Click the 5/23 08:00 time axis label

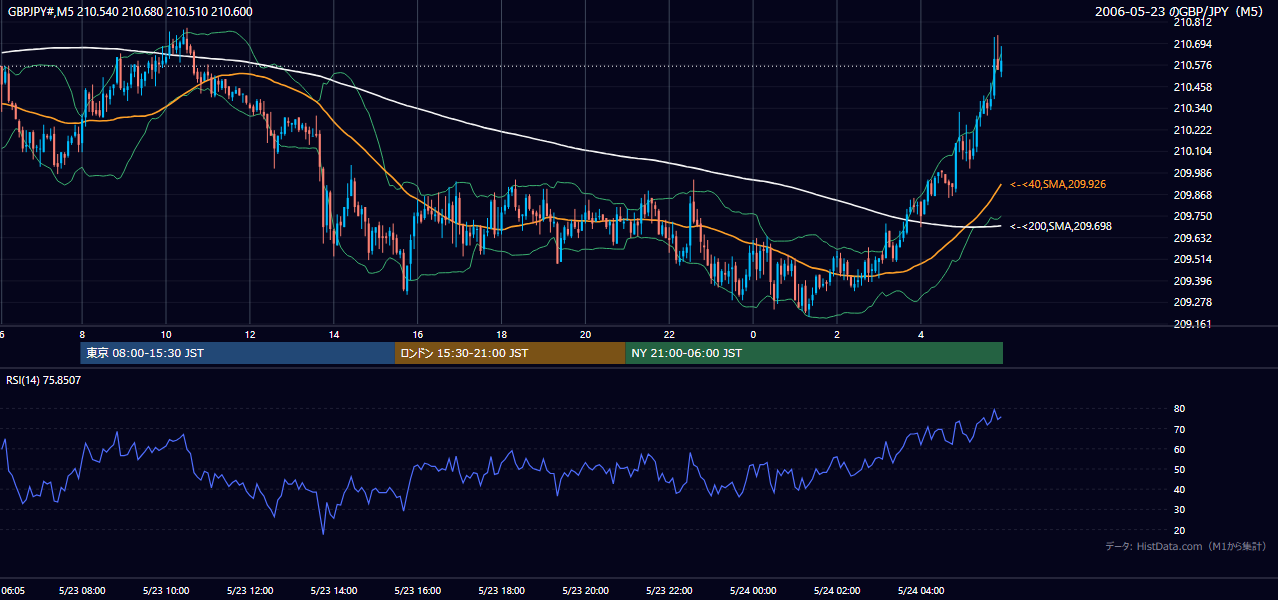pos(81,590)
